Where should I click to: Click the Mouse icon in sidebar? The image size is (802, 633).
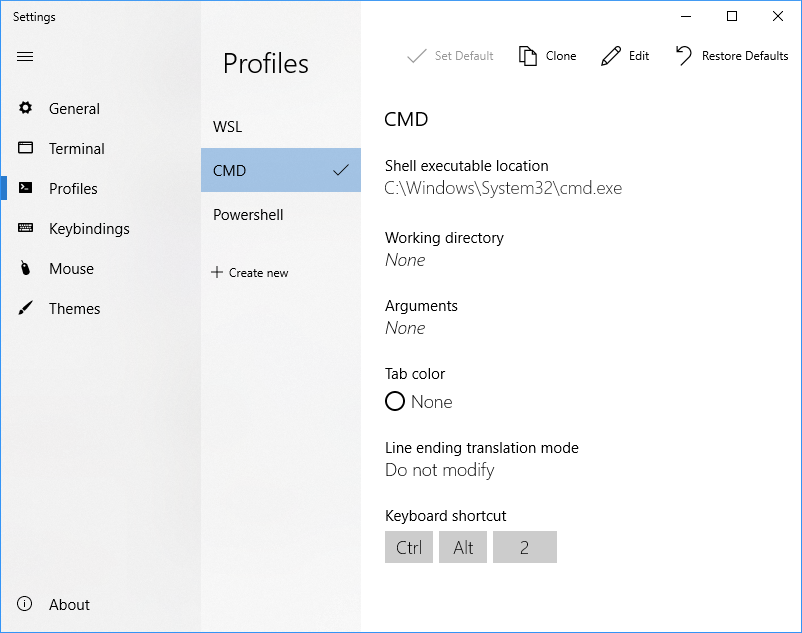pyautogui.click(x=26, y=268)
